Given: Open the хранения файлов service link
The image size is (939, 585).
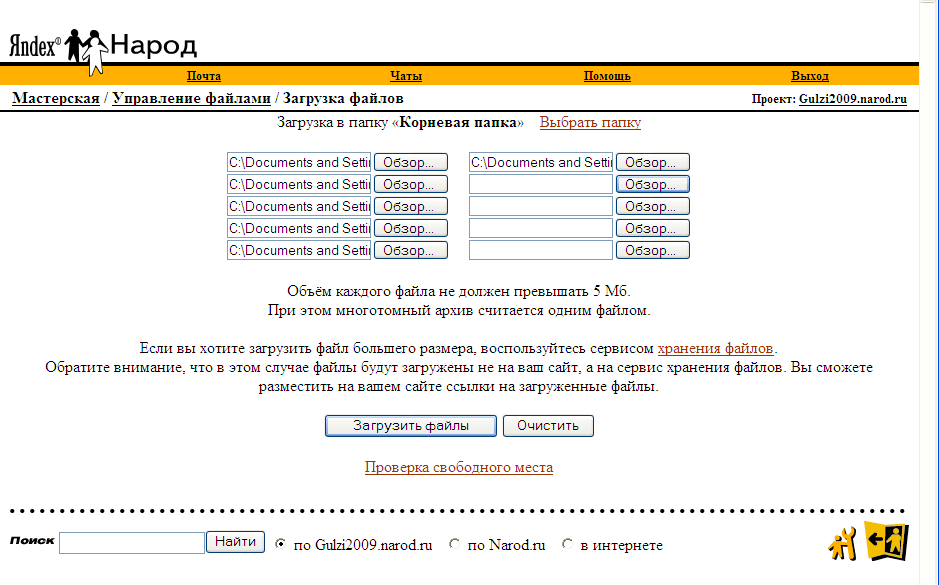Looking at the screenshot, I should 715,348.
